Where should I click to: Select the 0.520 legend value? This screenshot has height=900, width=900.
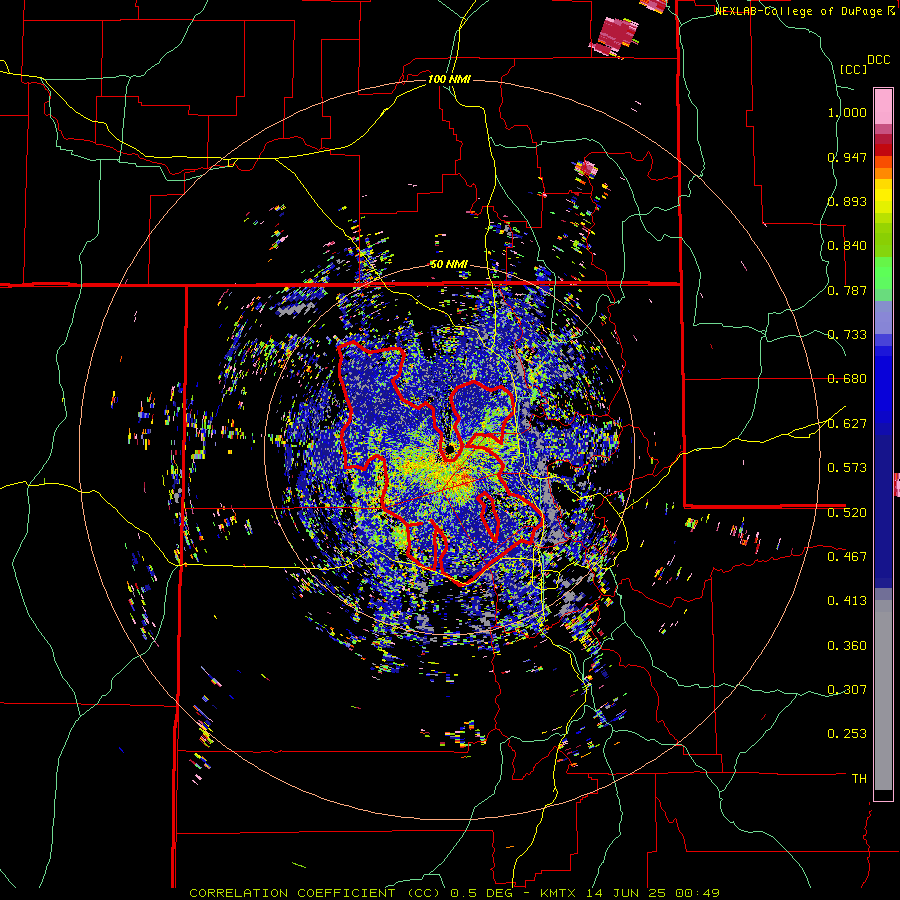click(847, 512)
